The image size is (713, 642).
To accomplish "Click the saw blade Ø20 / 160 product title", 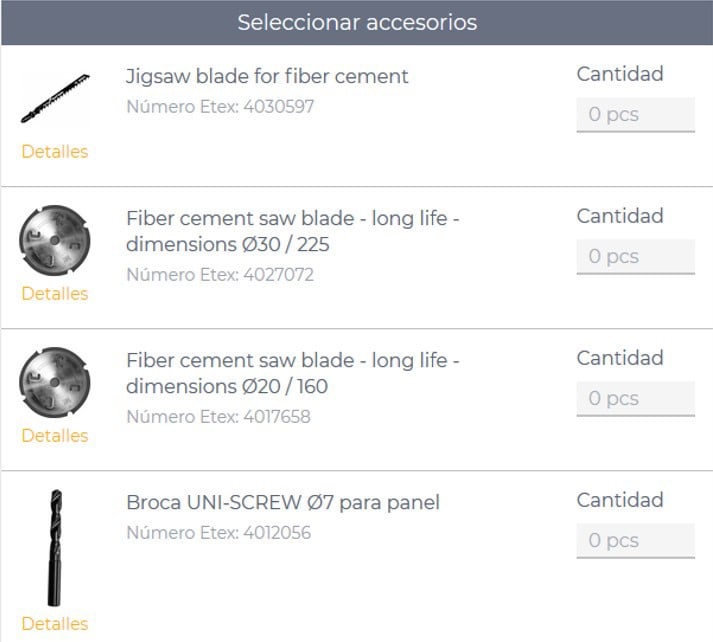I will [x=292, y=373].
